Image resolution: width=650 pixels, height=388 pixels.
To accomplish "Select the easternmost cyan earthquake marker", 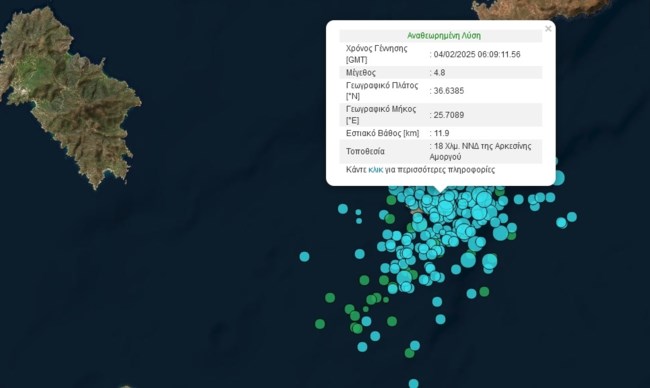I will click(572, 216).
